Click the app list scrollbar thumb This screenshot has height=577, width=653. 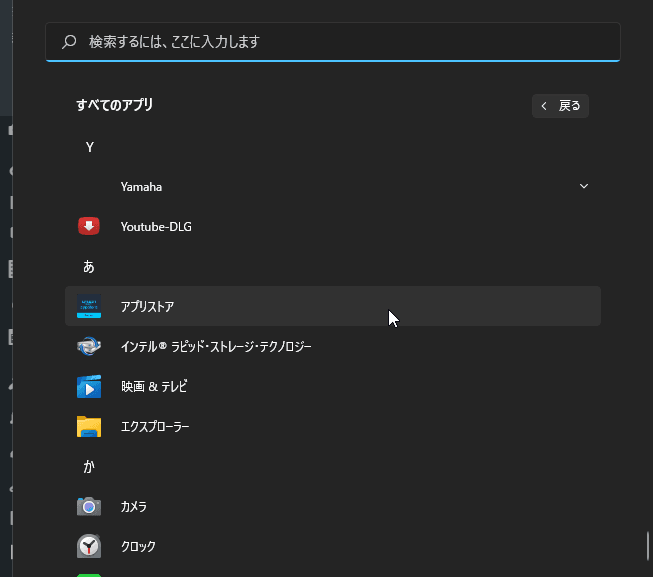point(648,548)
